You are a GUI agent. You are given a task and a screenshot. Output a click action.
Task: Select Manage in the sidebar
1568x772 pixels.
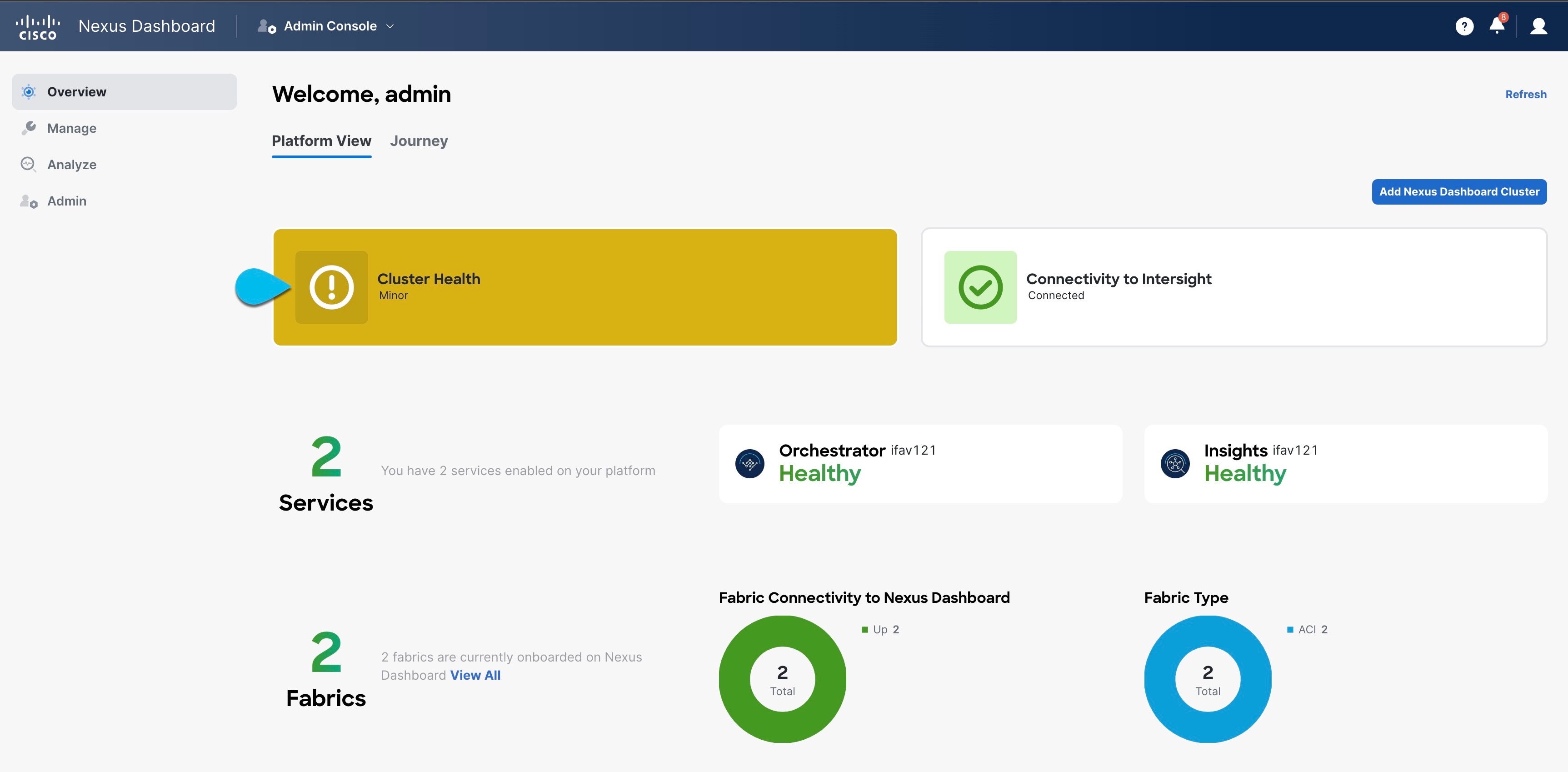[x=124, y=128]
